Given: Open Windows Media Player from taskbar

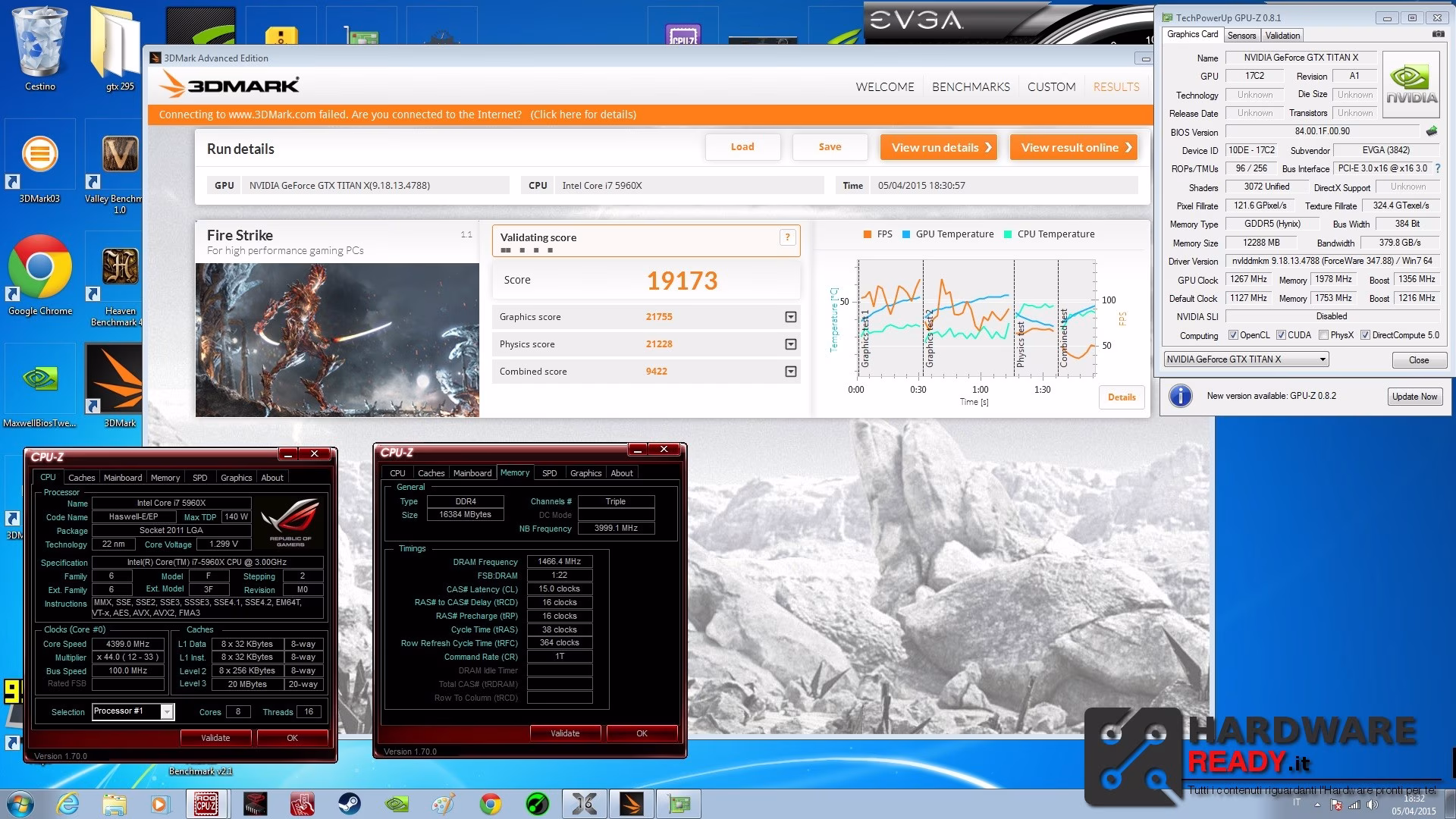Looking at the screenshot, I should click(x=159, y=803).
